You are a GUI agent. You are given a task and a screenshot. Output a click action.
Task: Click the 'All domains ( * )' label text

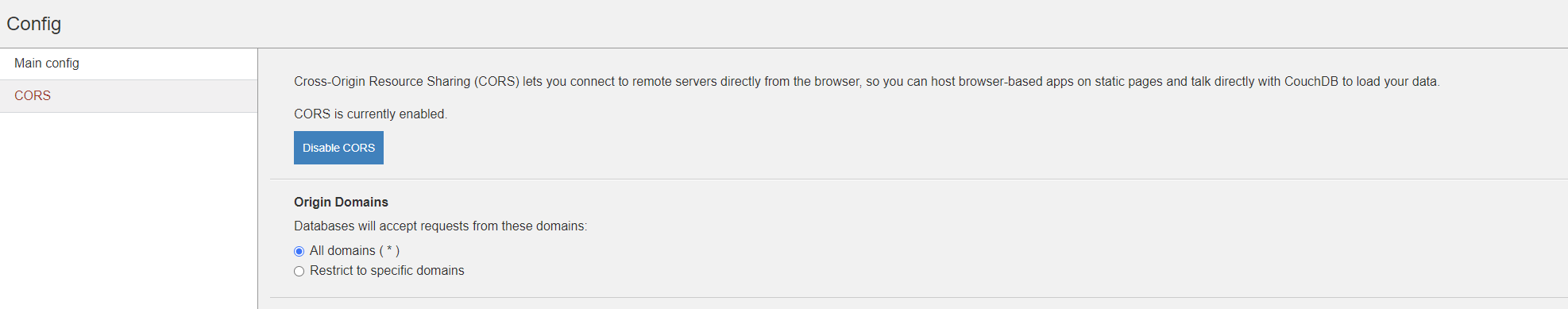click(354, 251)
